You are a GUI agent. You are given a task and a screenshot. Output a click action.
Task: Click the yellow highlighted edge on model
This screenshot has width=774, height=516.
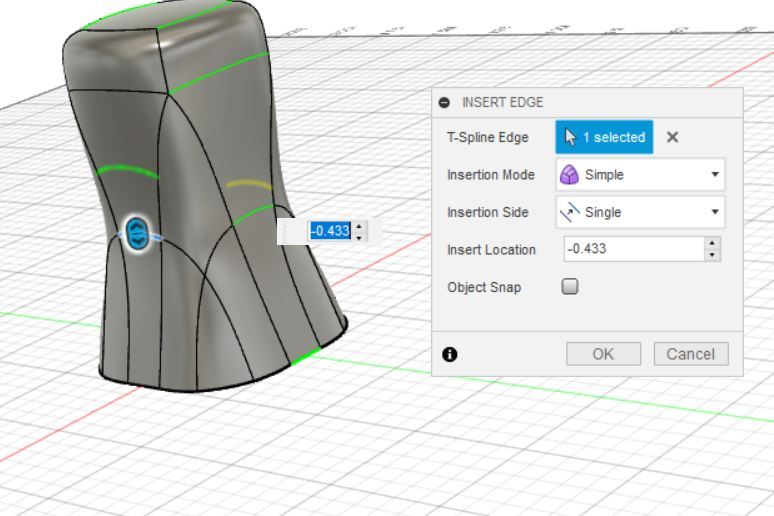click(x=249, y=185)
